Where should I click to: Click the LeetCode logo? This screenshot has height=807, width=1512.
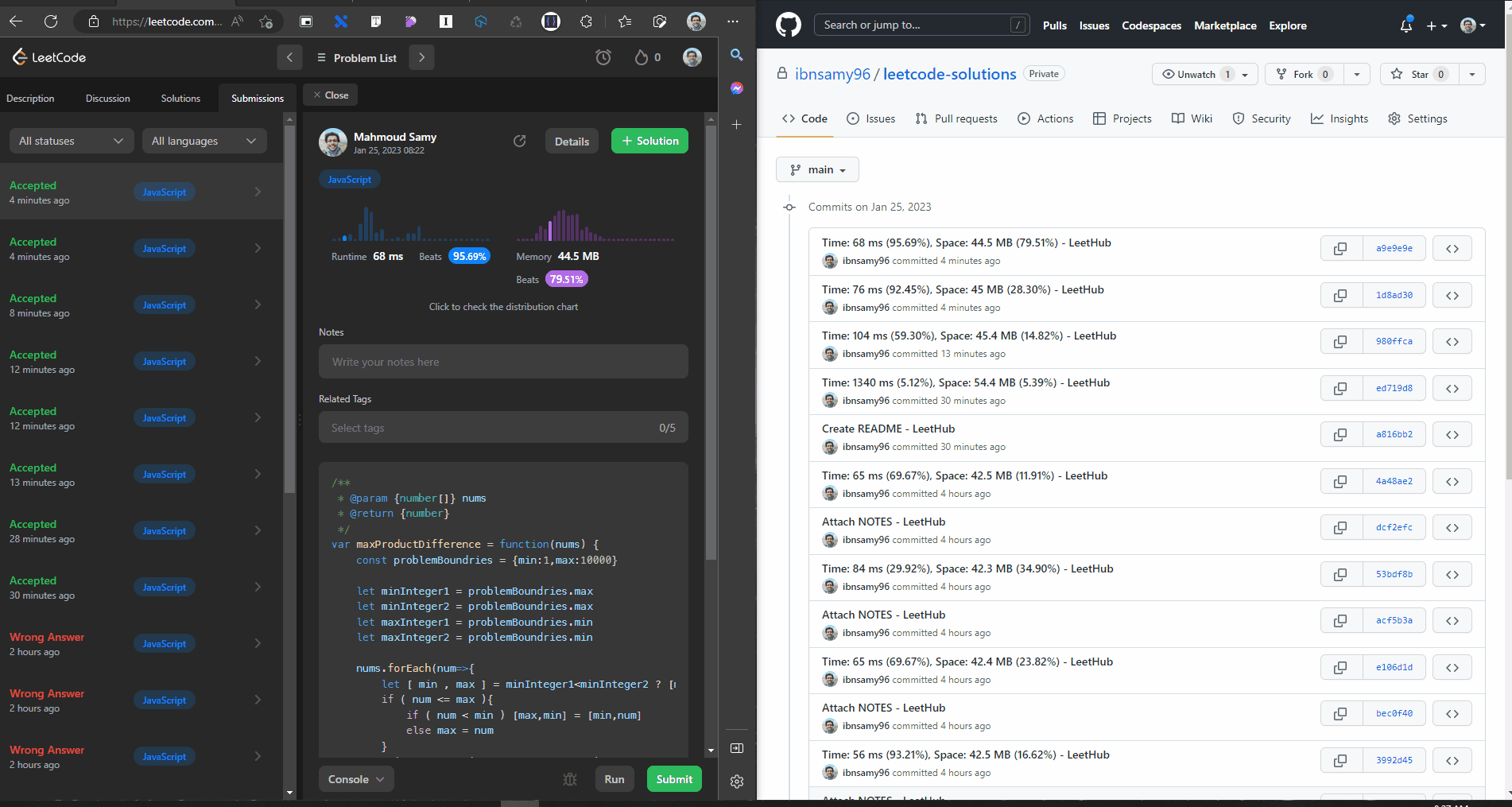pyautogui.click(x=49, y=57)
